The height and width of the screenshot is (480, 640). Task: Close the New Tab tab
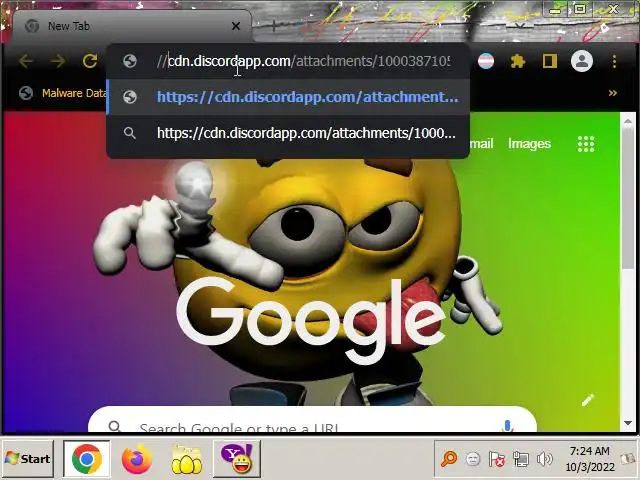236,26
